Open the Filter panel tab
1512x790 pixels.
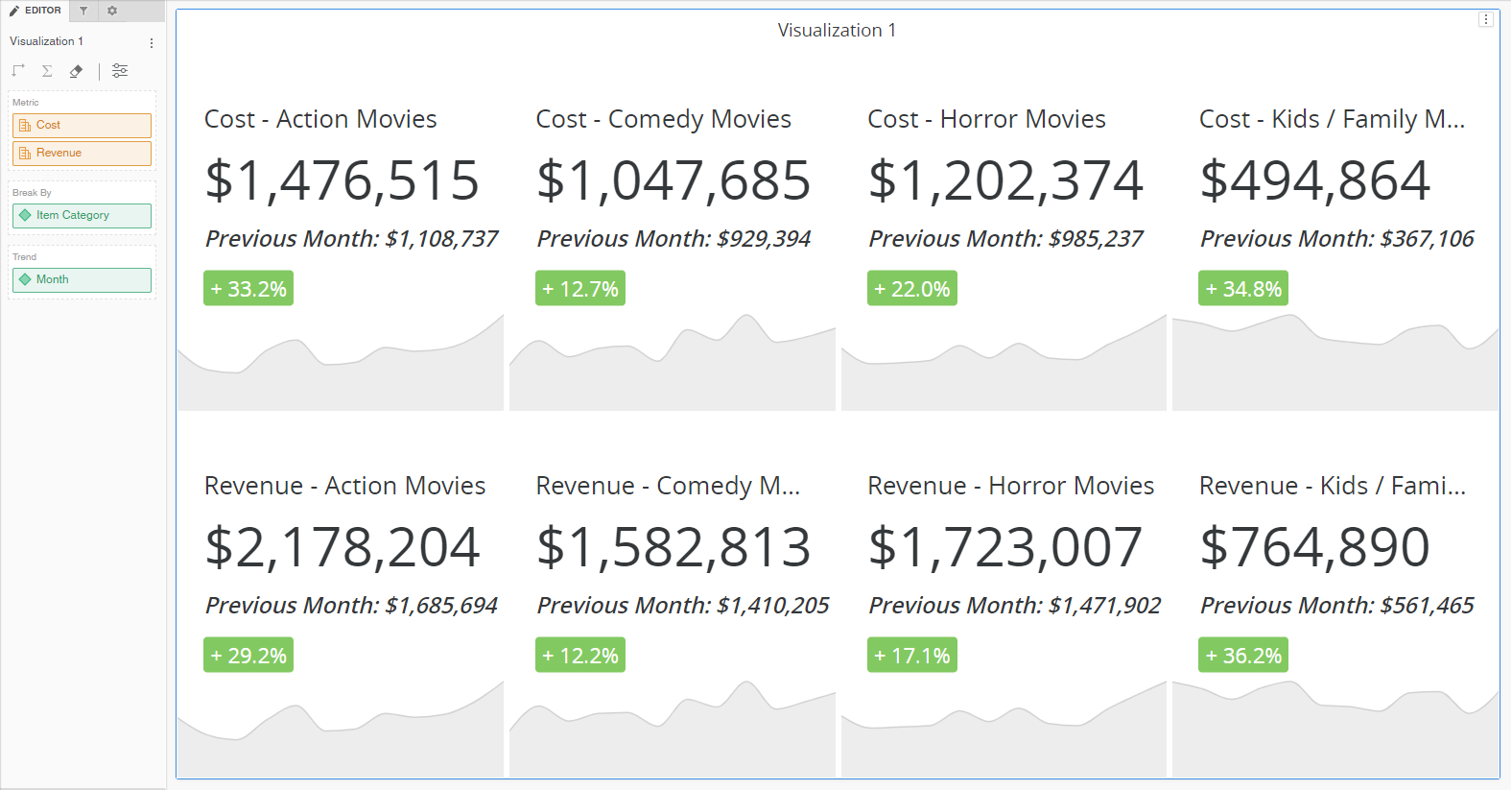point(83,11)
